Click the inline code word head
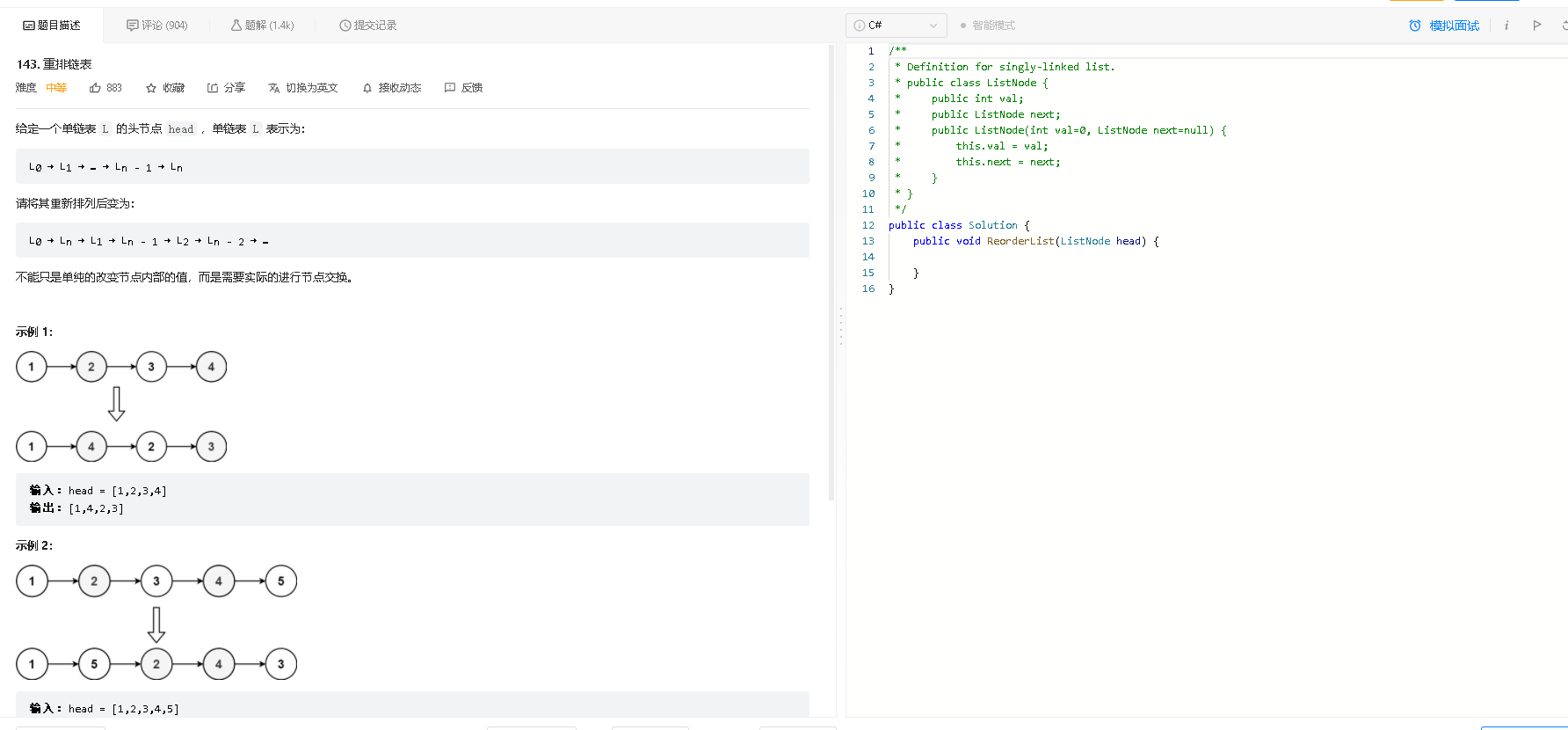This screenshot has height=730, width=1568. (x=181, y=129)
